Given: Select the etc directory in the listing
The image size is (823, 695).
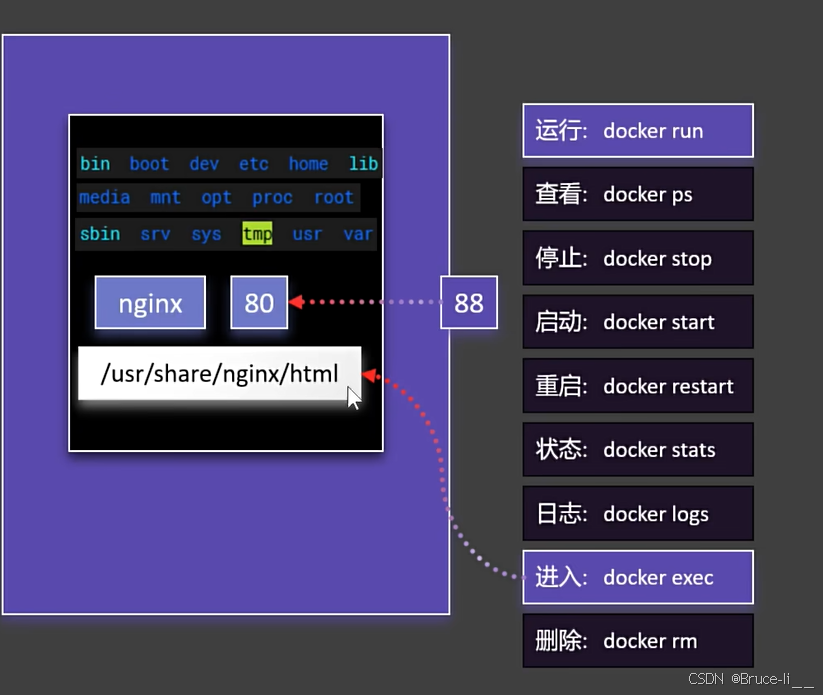Looking at the screenshot, I should click(x=253, y=164).
